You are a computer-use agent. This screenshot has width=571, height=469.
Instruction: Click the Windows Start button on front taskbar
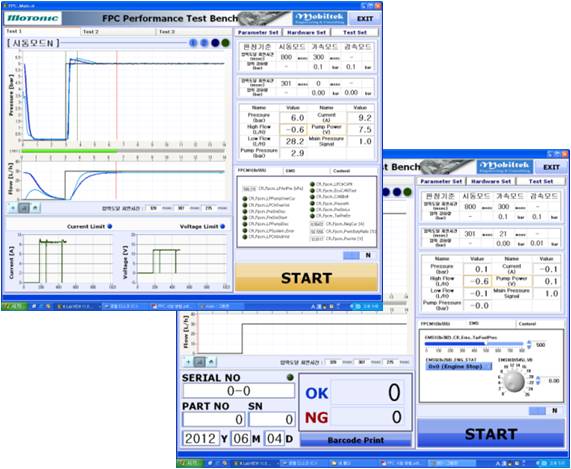coord(190,464)
